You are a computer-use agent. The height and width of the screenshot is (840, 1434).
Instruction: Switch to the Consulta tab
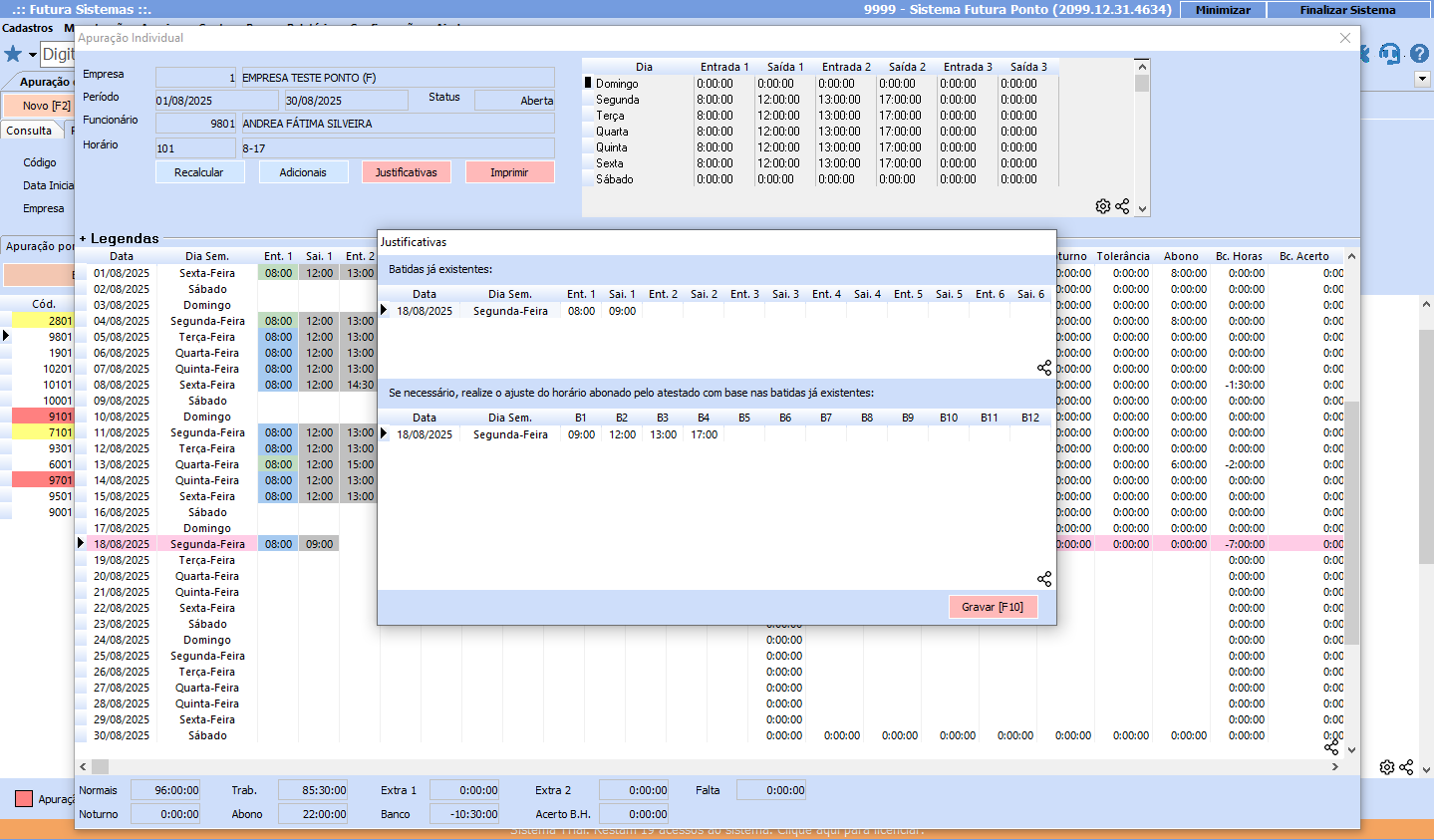click(x=29, y=131)
